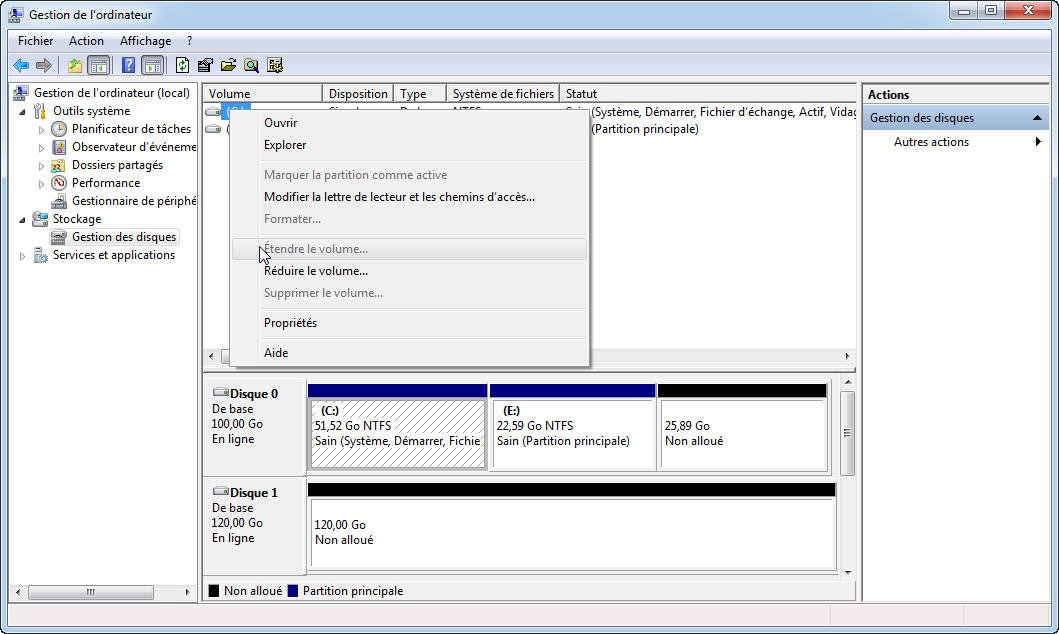
Task: Expand the Planificateur de tâches node
Action: click(41, 130)
